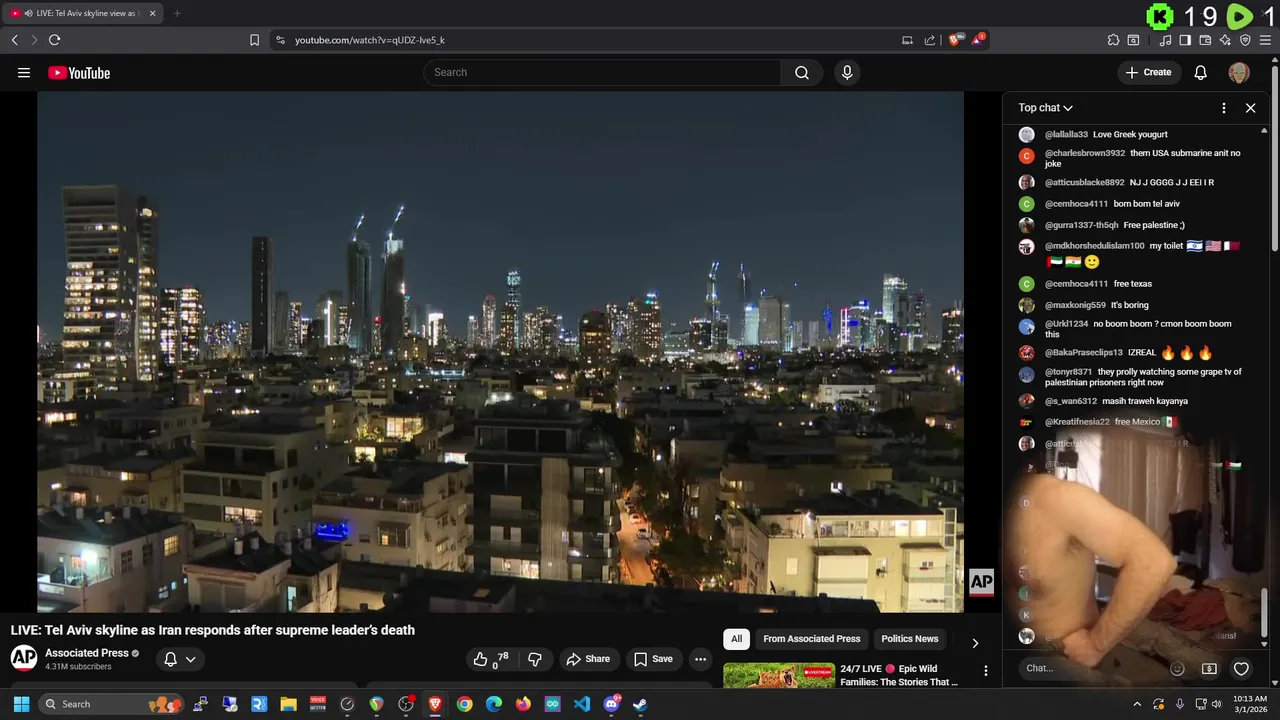
Task: Open a new browser tab
Action: click(x=177, y=13)
